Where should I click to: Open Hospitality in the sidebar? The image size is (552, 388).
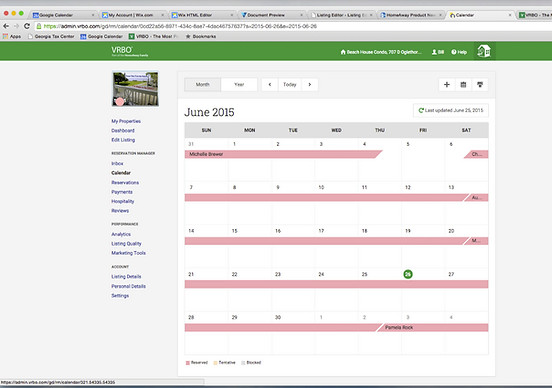point(123,201)
